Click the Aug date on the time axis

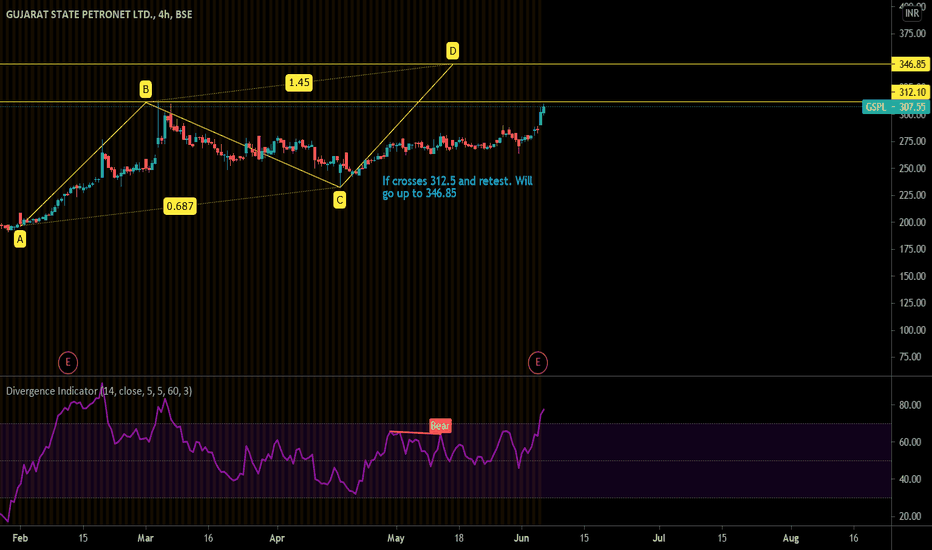click(x=791, y=538)
